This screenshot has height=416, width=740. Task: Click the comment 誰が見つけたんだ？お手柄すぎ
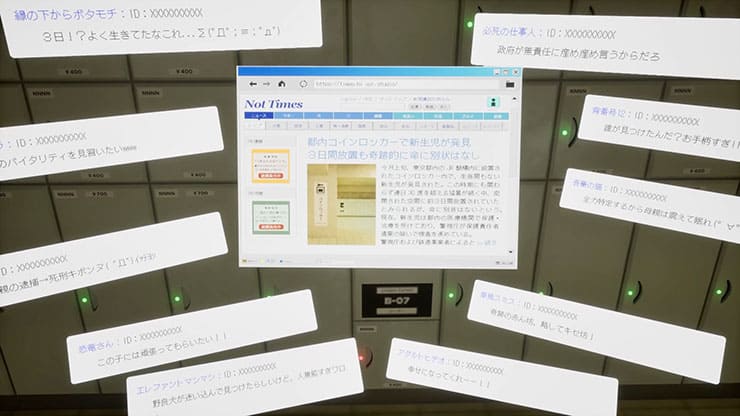click(661, 128)
